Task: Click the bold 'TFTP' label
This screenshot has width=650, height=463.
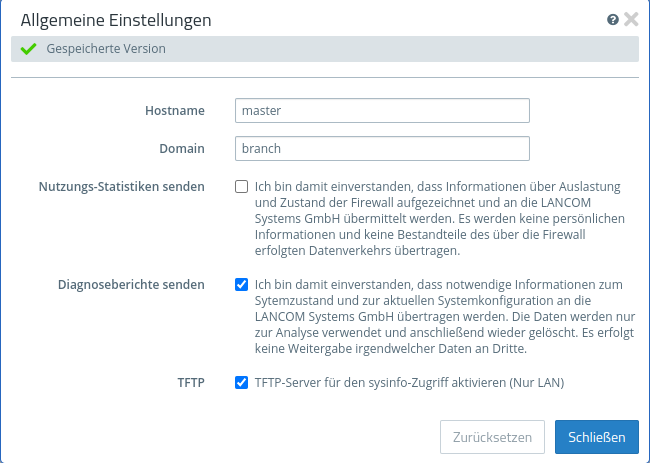Action: (188, 382)
